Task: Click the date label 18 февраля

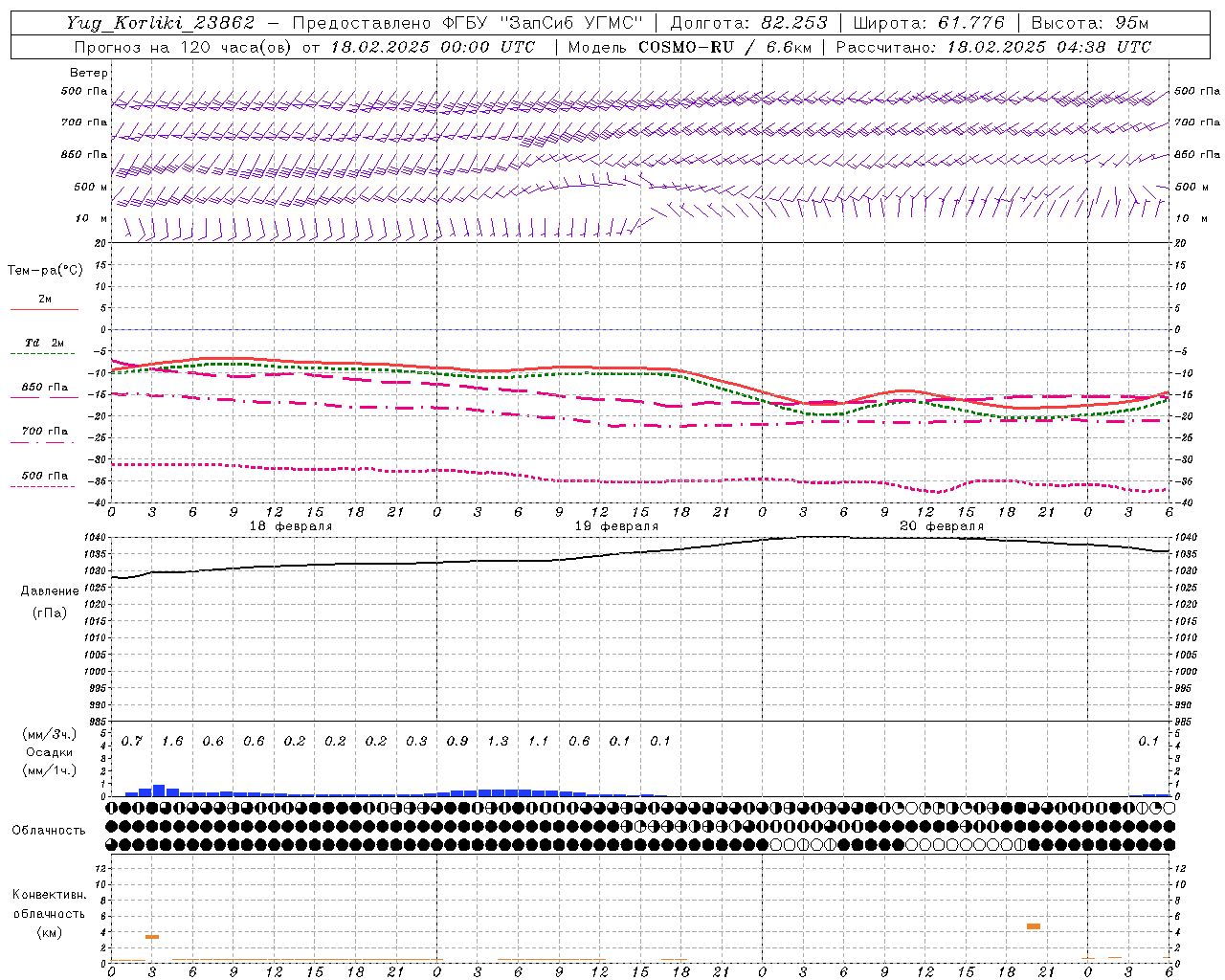Action: pyautogui.click(x=291, y=526)
